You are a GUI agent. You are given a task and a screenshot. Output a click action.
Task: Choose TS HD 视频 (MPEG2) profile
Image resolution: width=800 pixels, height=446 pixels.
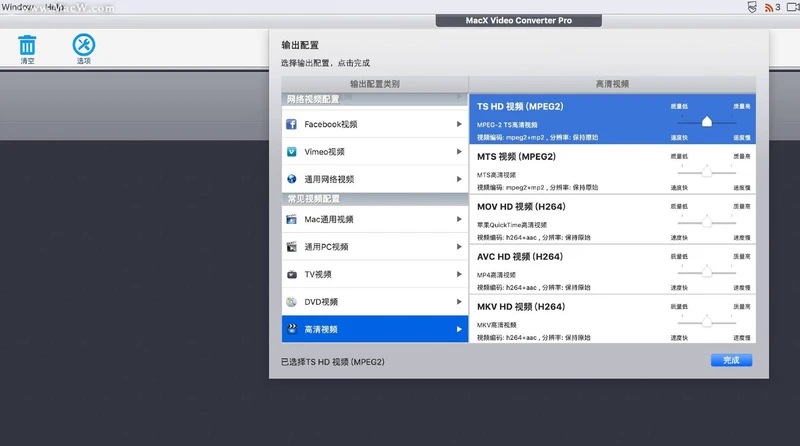612,119
